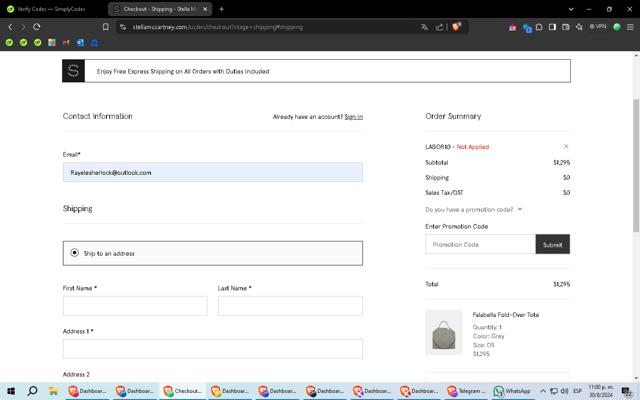Remove the LABOR10 promo code
The height and width of the screenshot is (400, 640).
(566, 147)
